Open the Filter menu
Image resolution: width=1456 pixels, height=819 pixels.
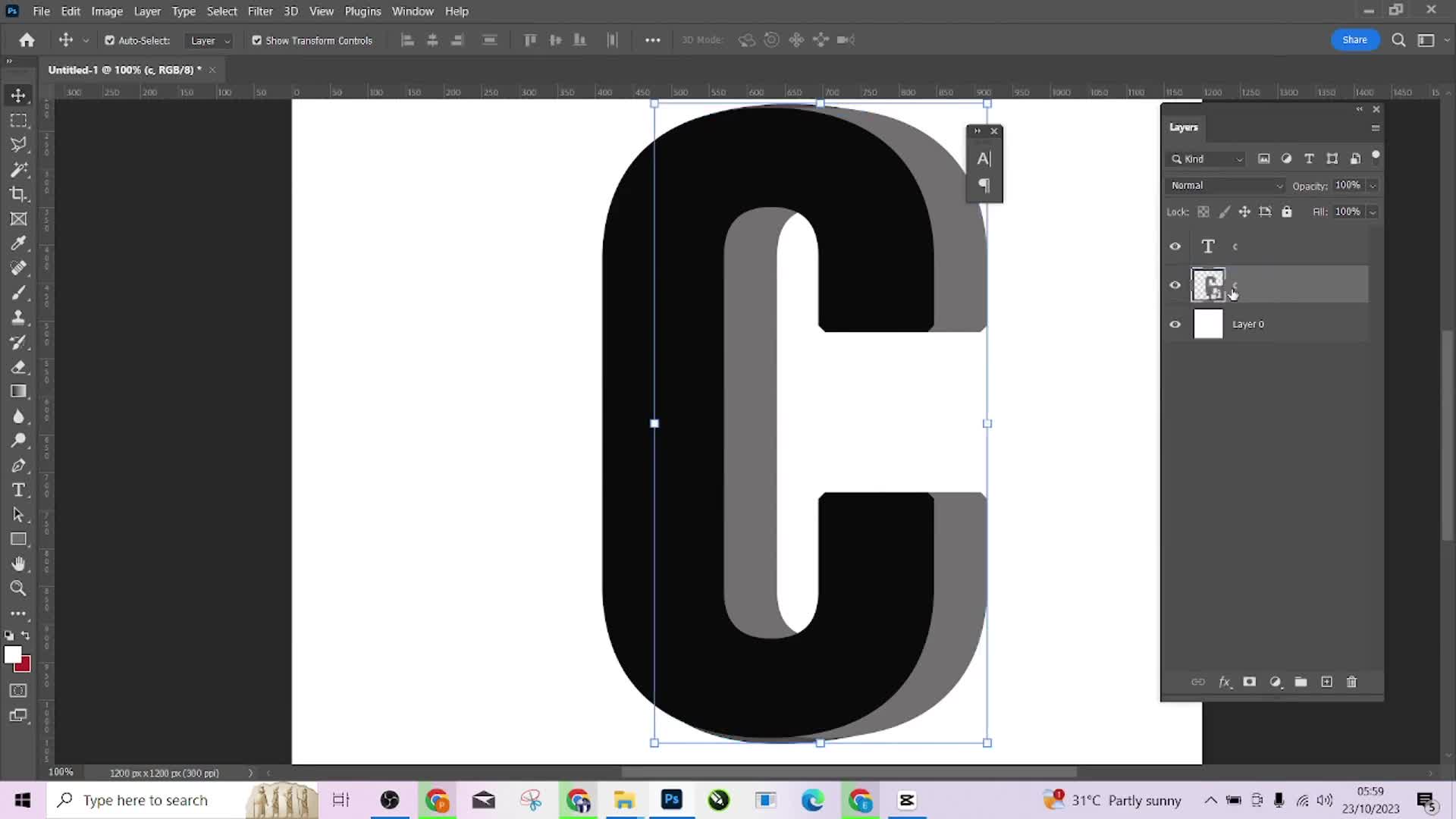[259, 11]
